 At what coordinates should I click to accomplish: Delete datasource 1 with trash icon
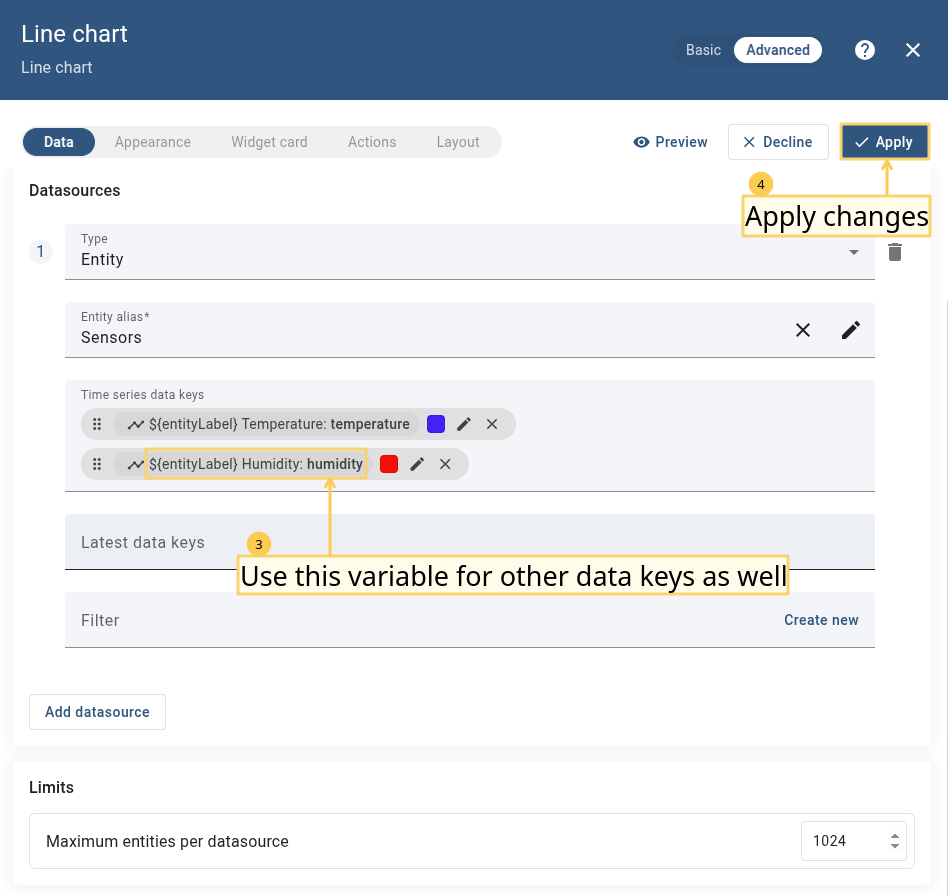coord(895,252)
